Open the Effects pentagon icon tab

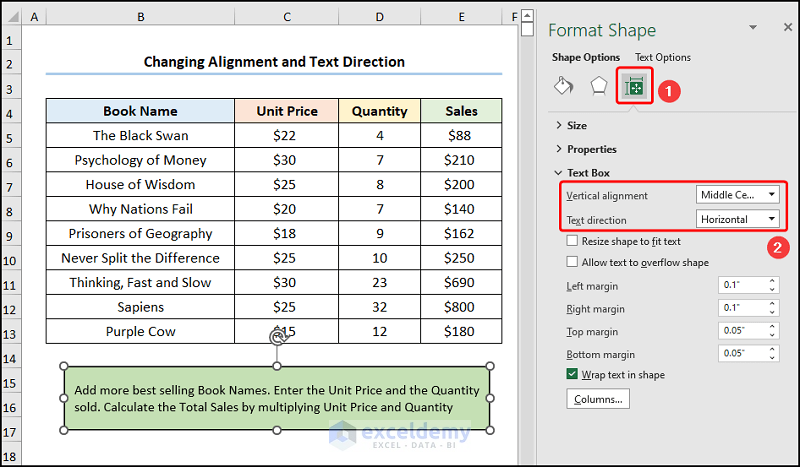tap(598, 86)
